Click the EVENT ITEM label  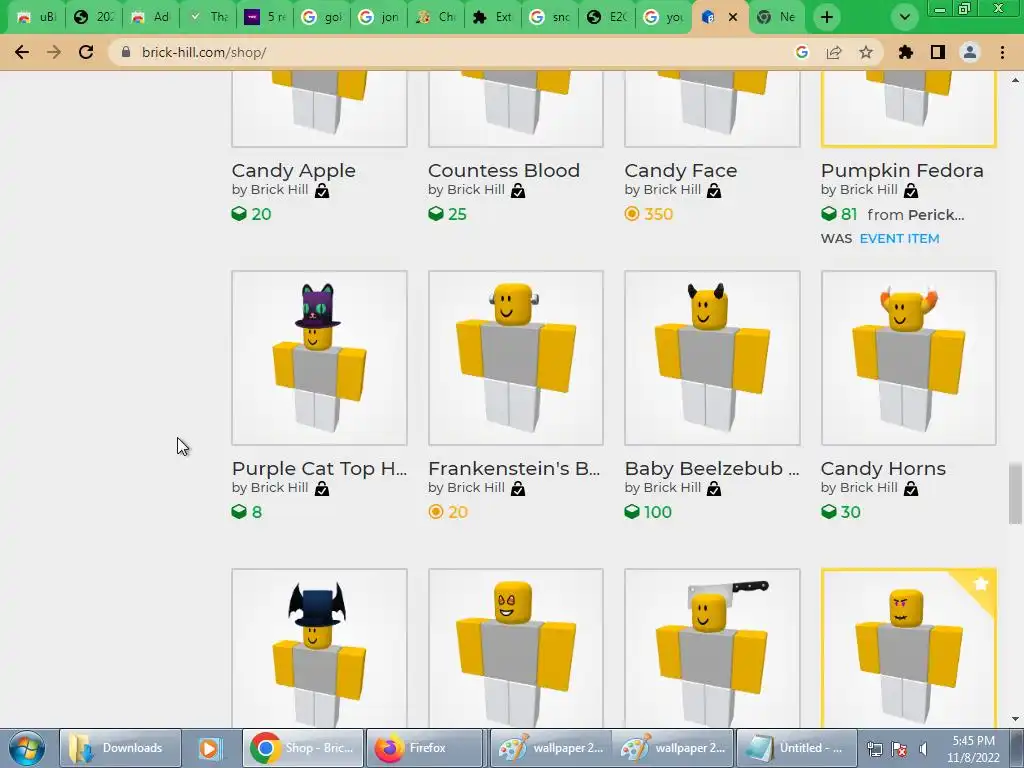(899, 238)
